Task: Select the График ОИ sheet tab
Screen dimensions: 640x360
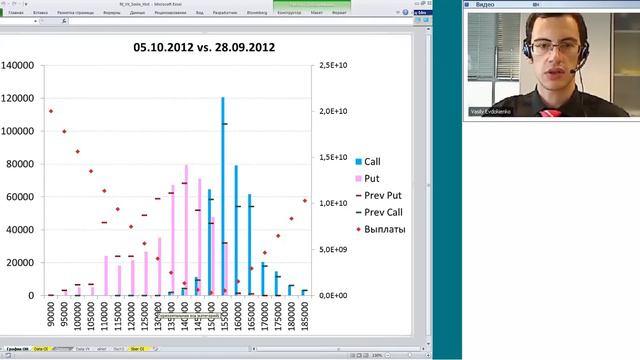Action: coord(17,349)
